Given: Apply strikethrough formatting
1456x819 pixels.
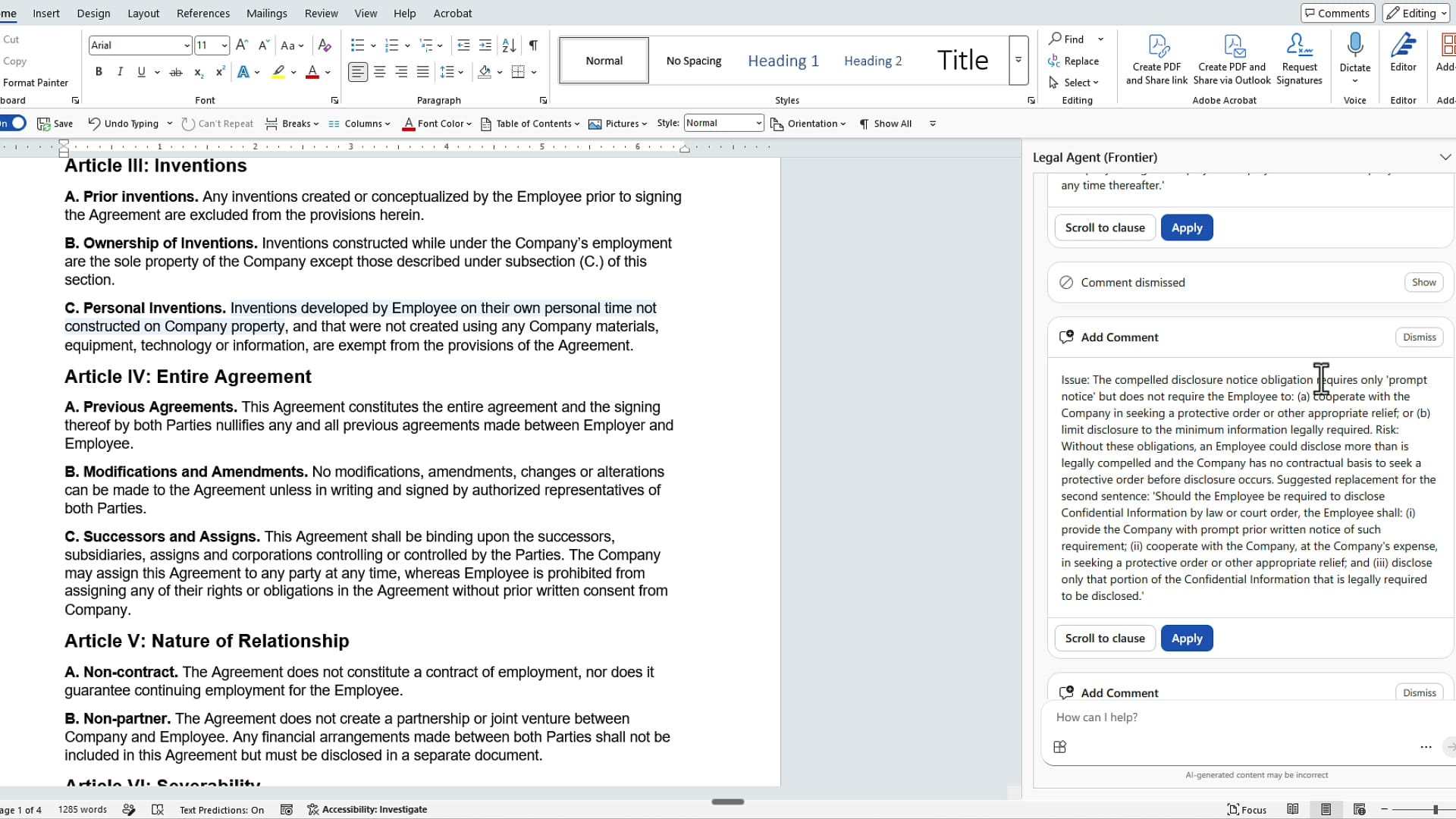Looking at the screenshot, I should (x=176, y=72).
